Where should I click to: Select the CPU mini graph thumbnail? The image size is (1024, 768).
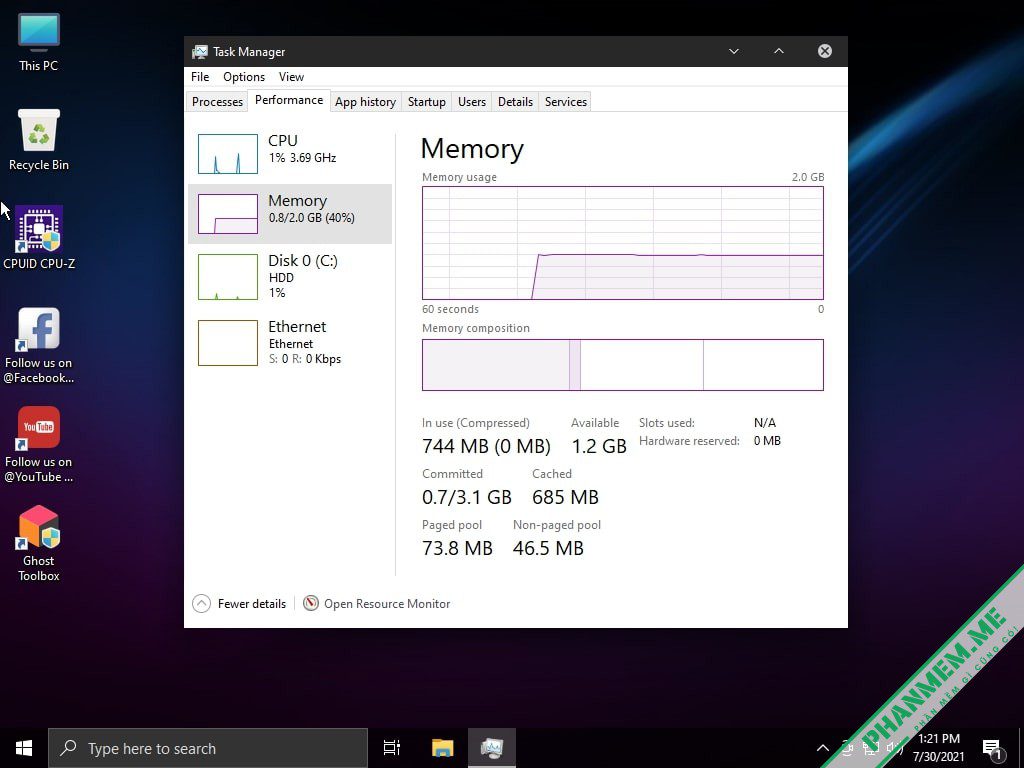coord(228,154)
